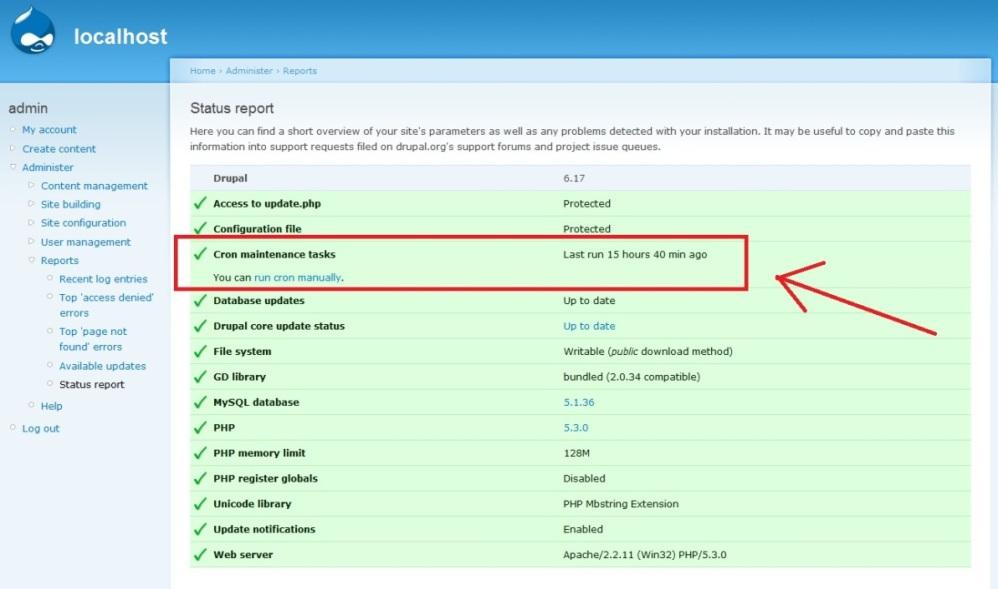Click the 'admin' sidebar block title
Image resolution: width=998 pixels, height=589 pixels.
[28, 108]
